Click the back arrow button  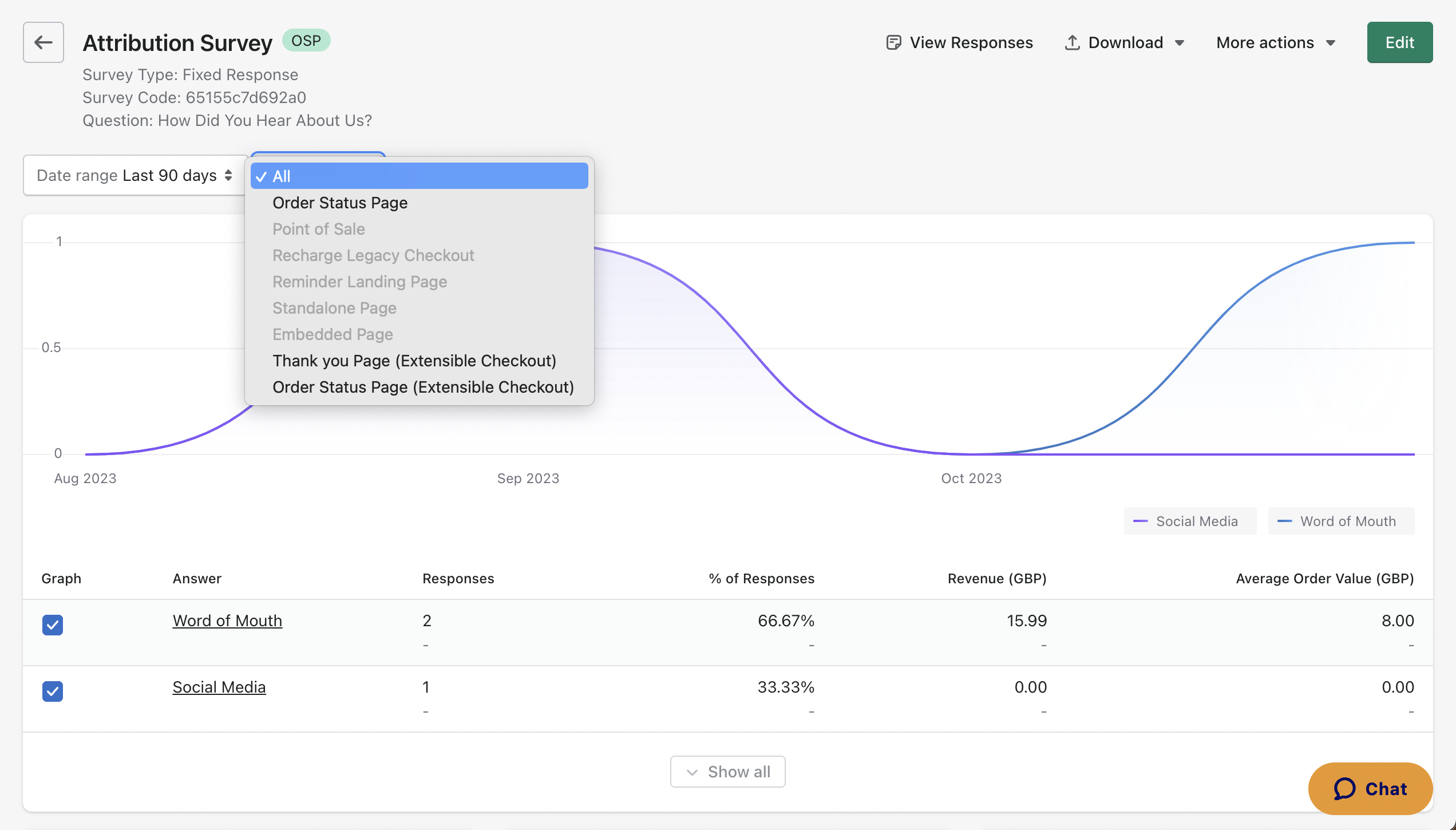point(43,42)
